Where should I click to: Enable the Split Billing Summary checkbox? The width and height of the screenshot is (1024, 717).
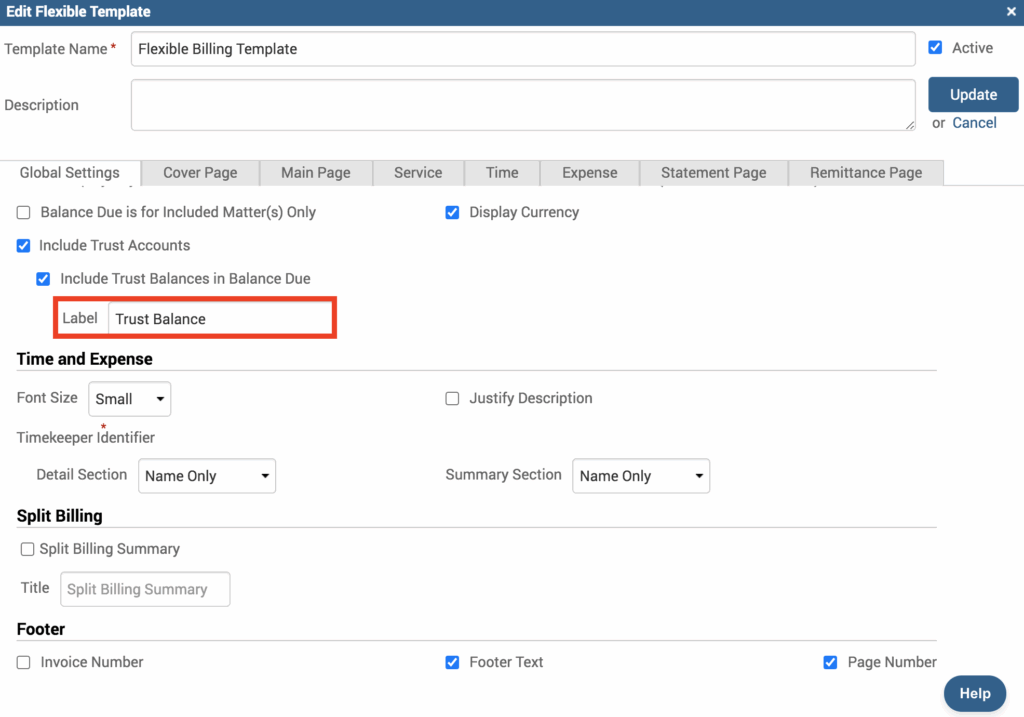[x=27, y=549]
